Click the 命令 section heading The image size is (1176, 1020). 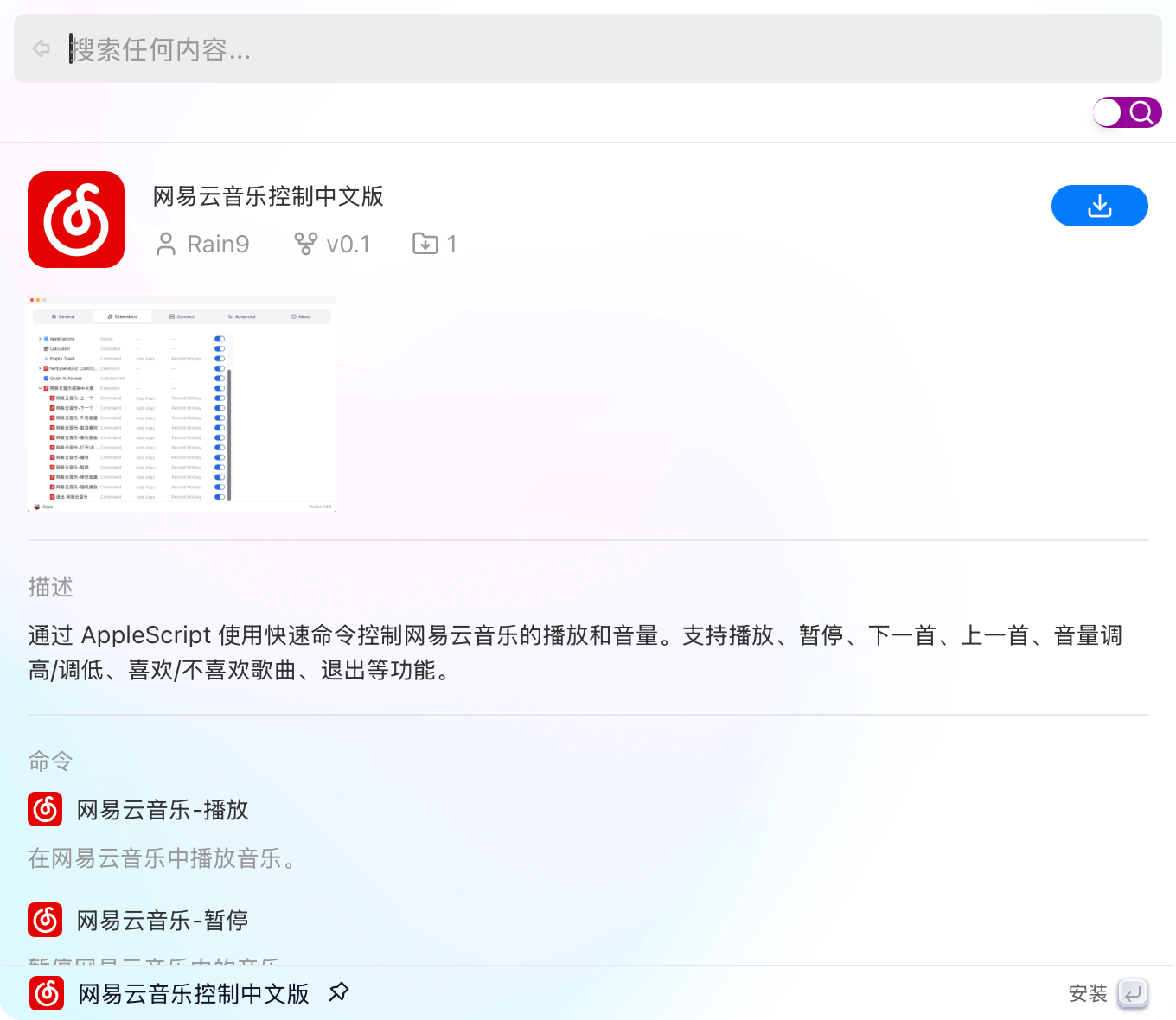(50, 762)
